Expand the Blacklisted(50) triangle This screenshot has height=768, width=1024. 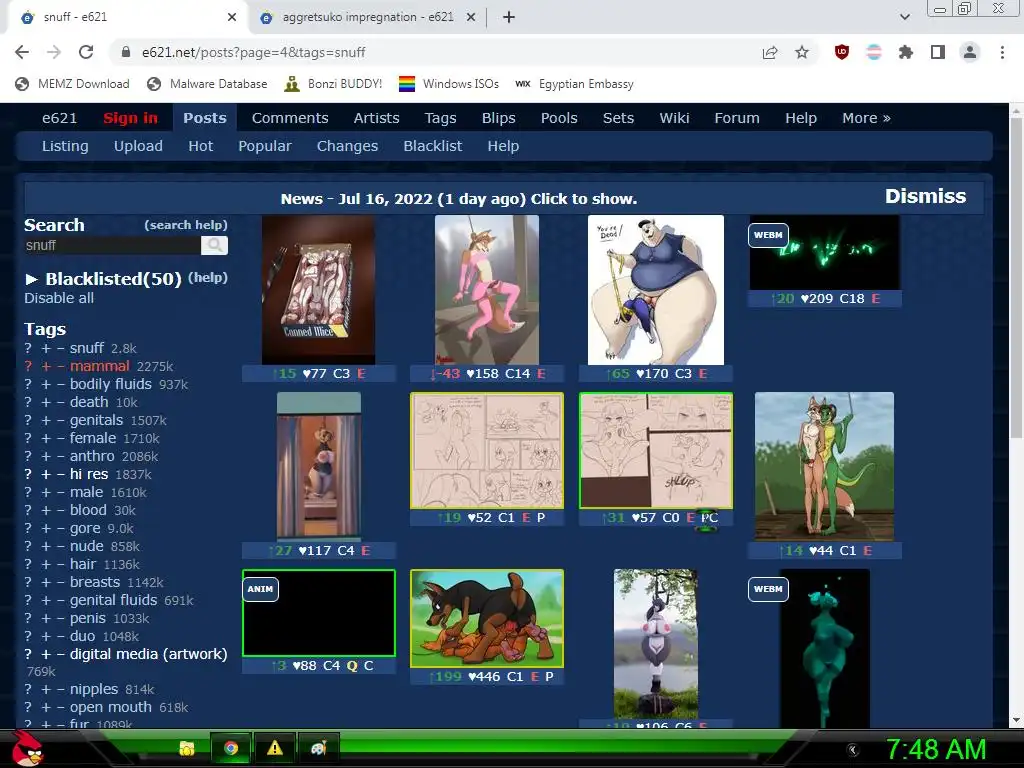31,280
